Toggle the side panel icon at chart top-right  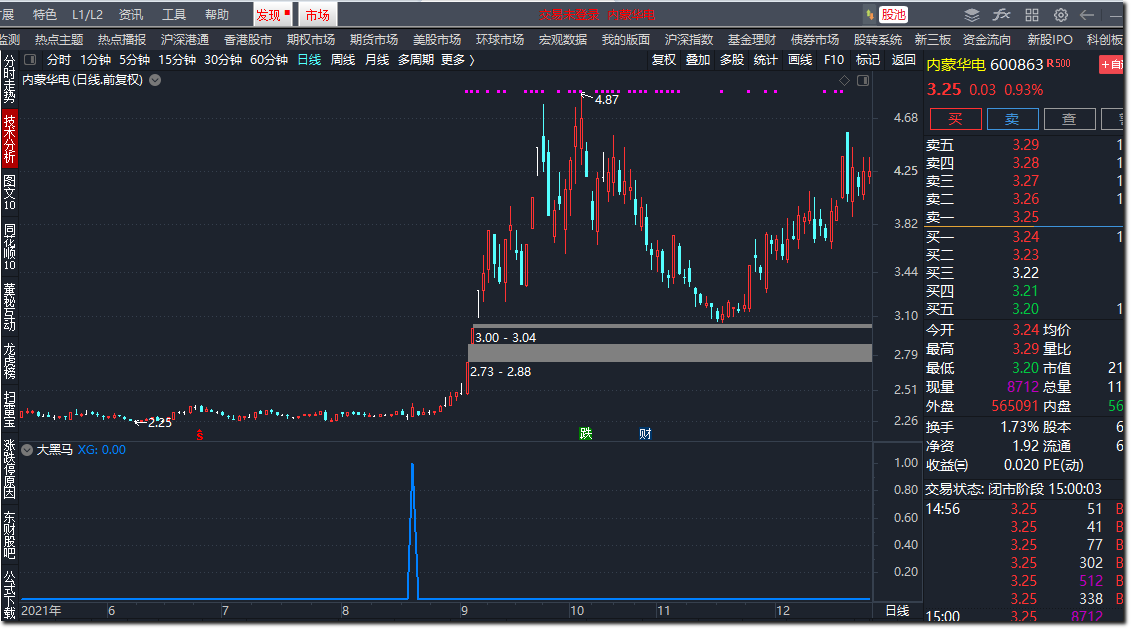pyautogui.click(x=863, y=80)
